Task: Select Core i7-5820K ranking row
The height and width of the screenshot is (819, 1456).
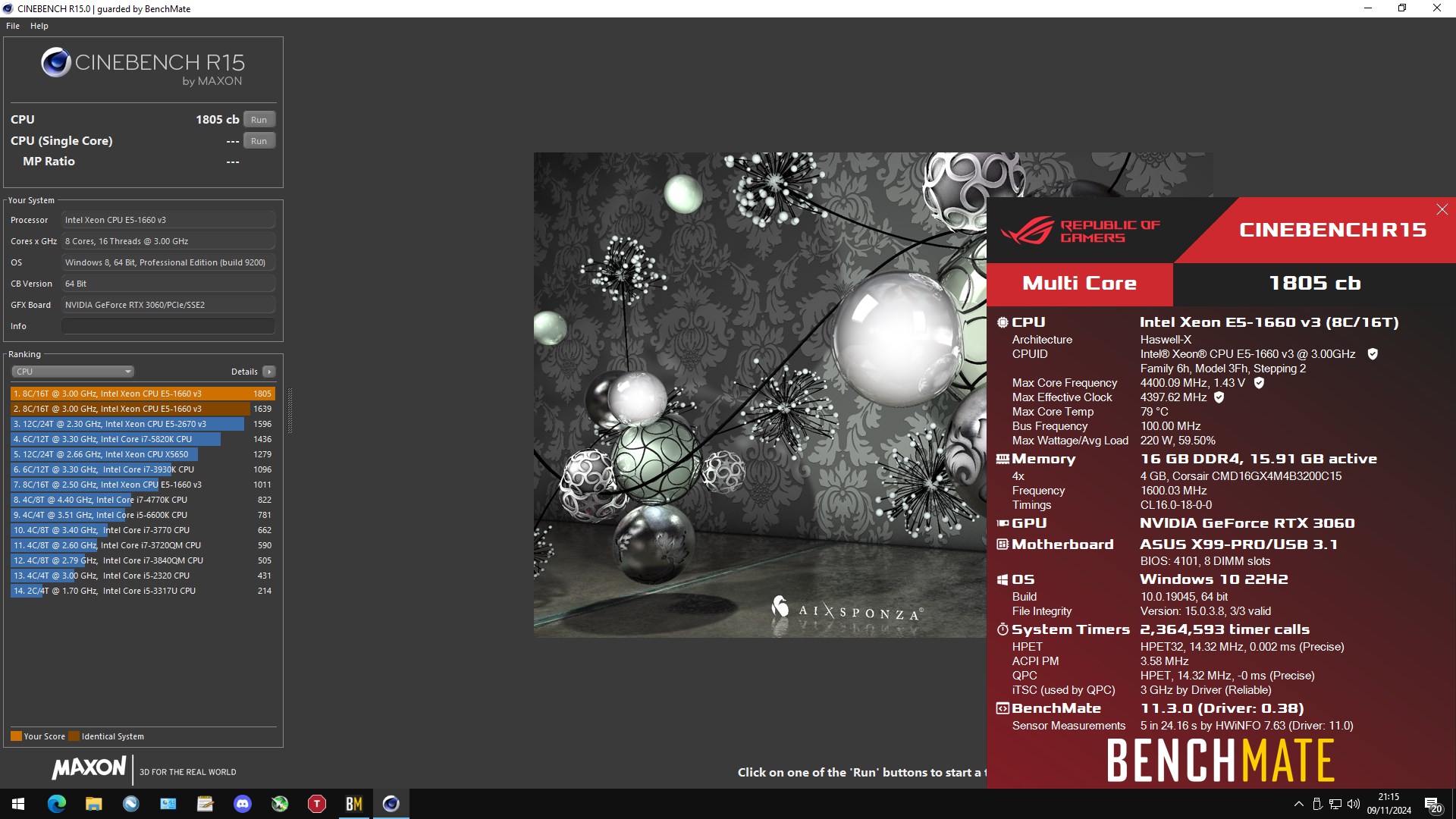Action: pyautogui.click(x=143, y=439)
